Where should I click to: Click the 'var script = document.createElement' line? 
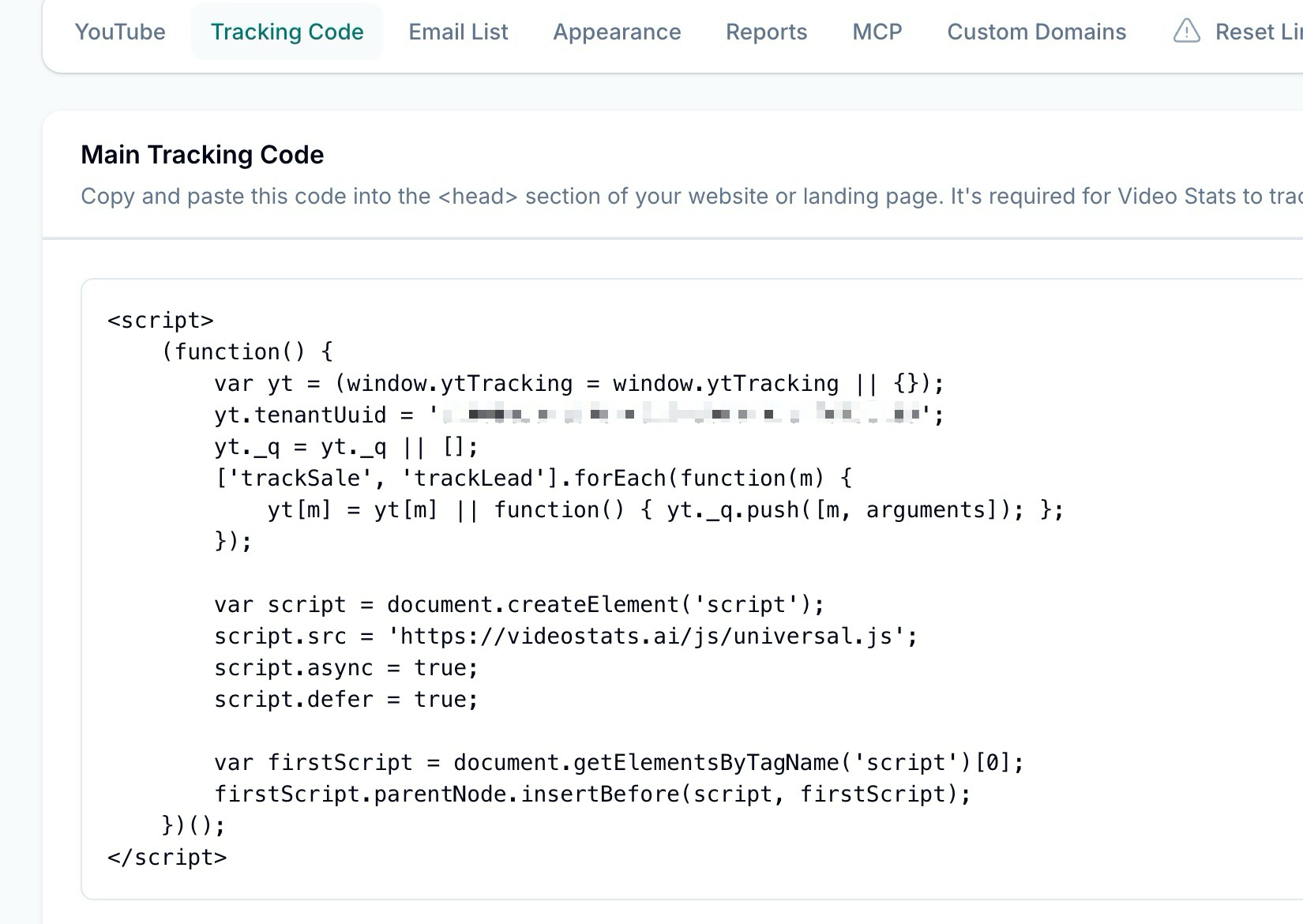pyautogui.click(x=519, y=604)
